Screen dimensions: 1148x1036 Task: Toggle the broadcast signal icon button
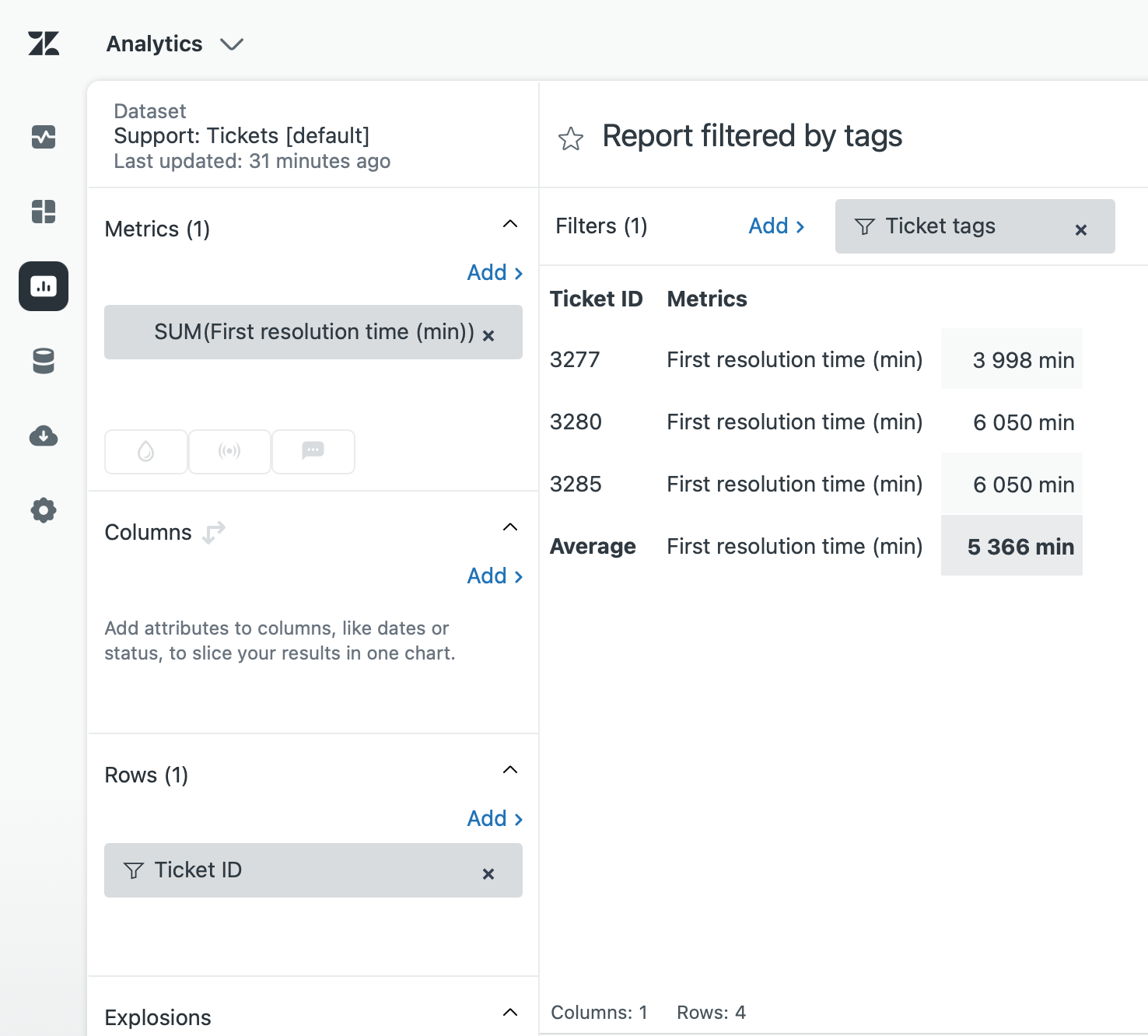click(229, 451)
